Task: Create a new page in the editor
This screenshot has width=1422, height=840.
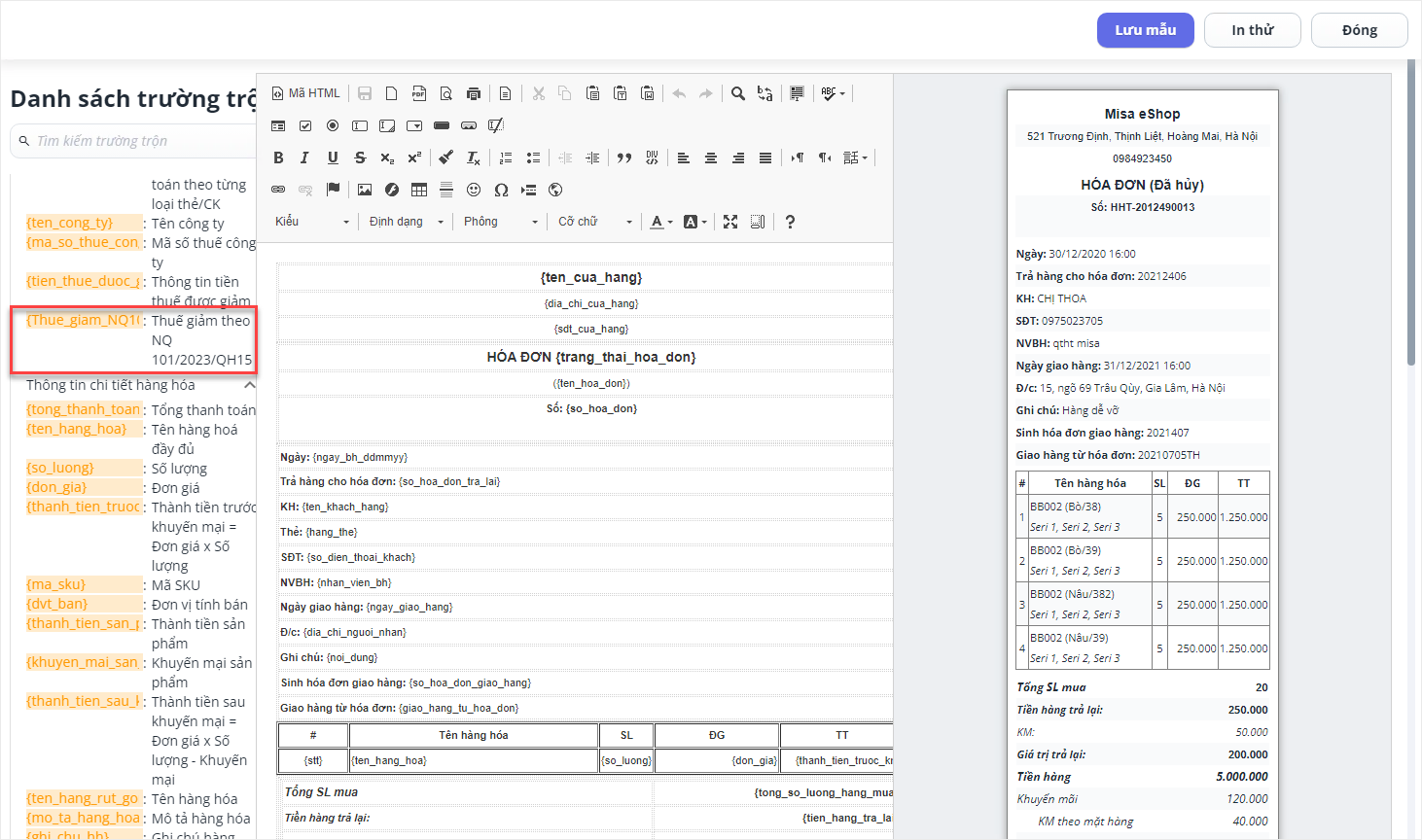Action: tap(391, 93)
